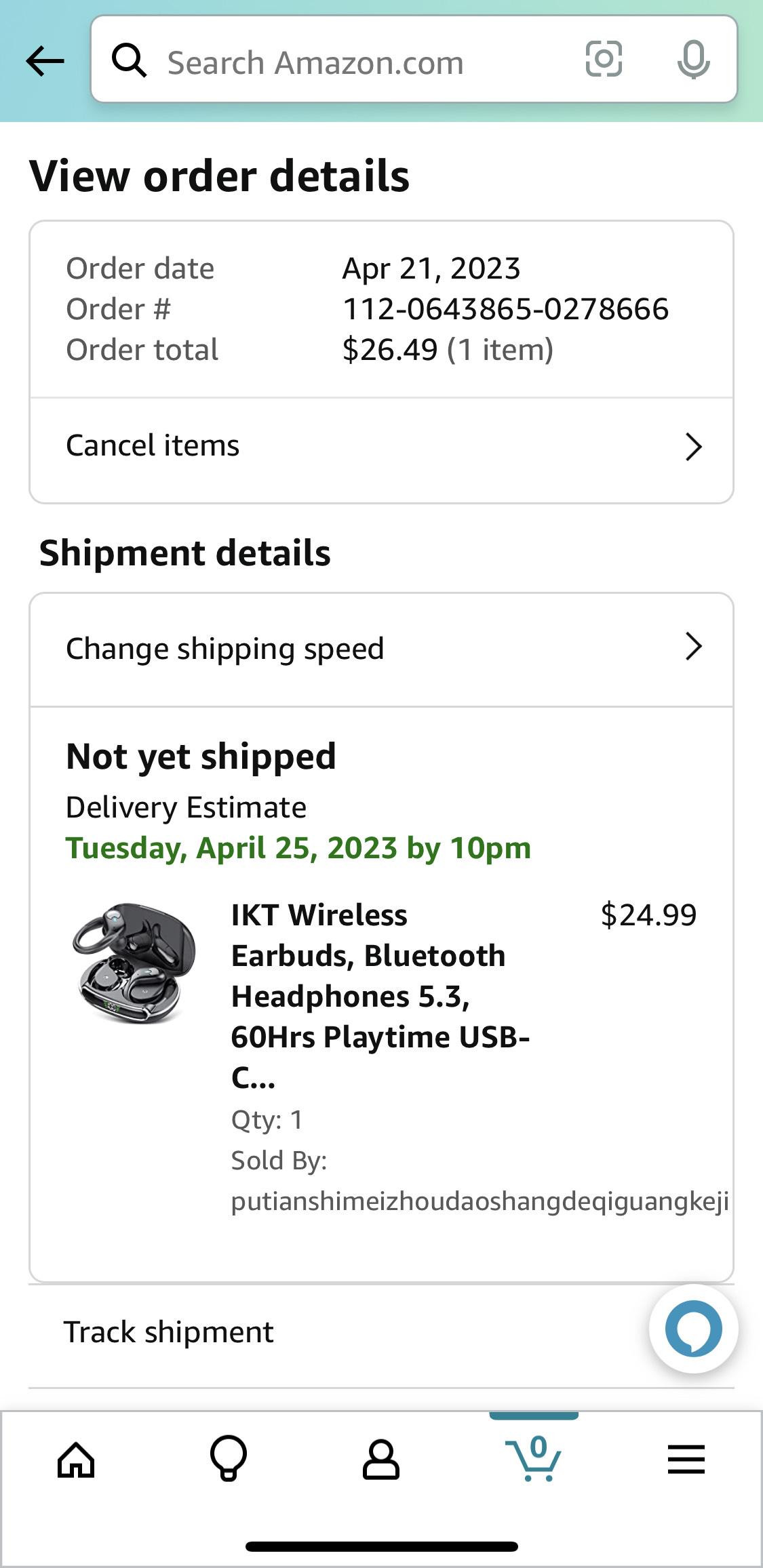Tap the back arrow icon
Viewport: 763px width, 1568px height.
(x=45, y=61)
